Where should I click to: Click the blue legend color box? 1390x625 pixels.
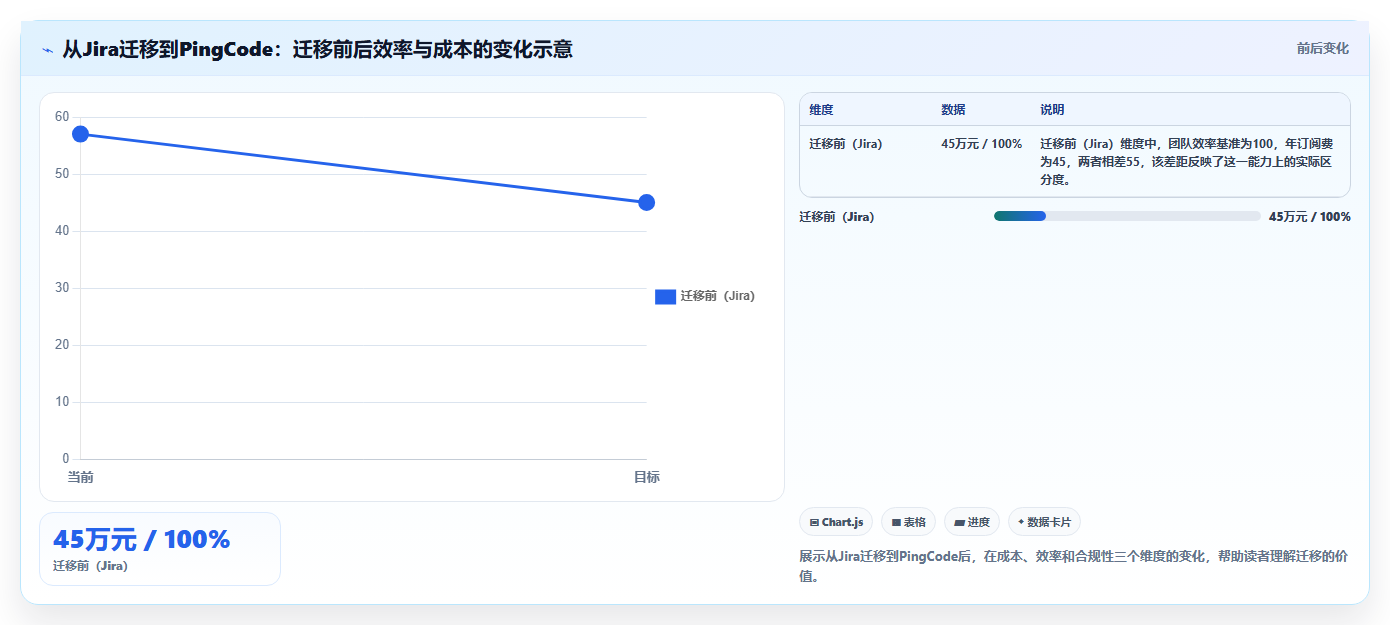[x=665, y=296]
